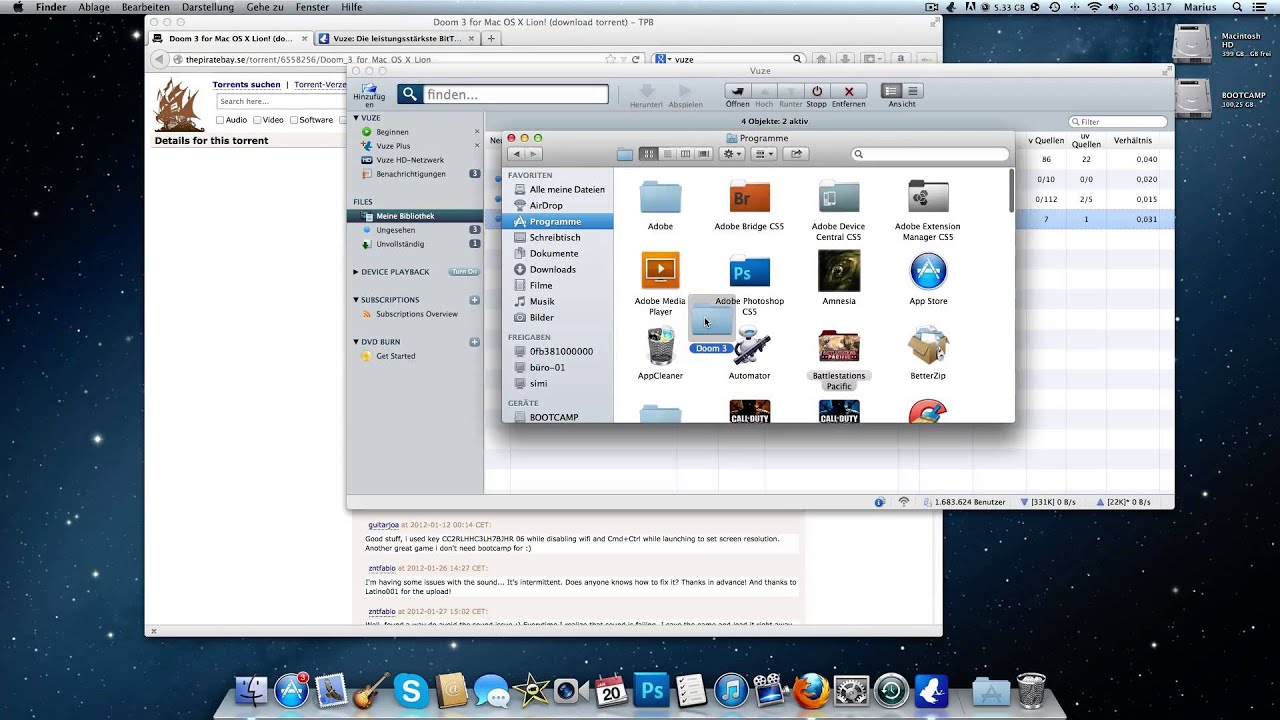Select Schreibtisch in Finder sidebar
The height and width of the screenshot is (720, 1280).
(x=555, y=237)
